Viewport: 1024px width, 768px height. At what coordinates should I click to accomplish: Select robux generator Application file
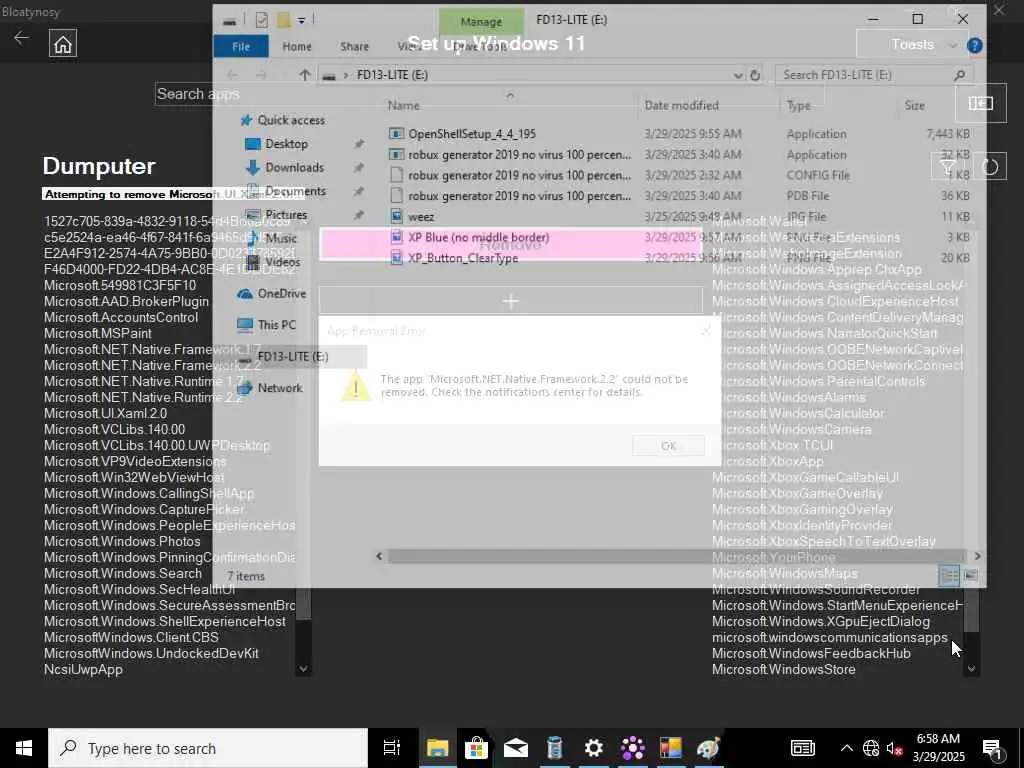[510, 155]
